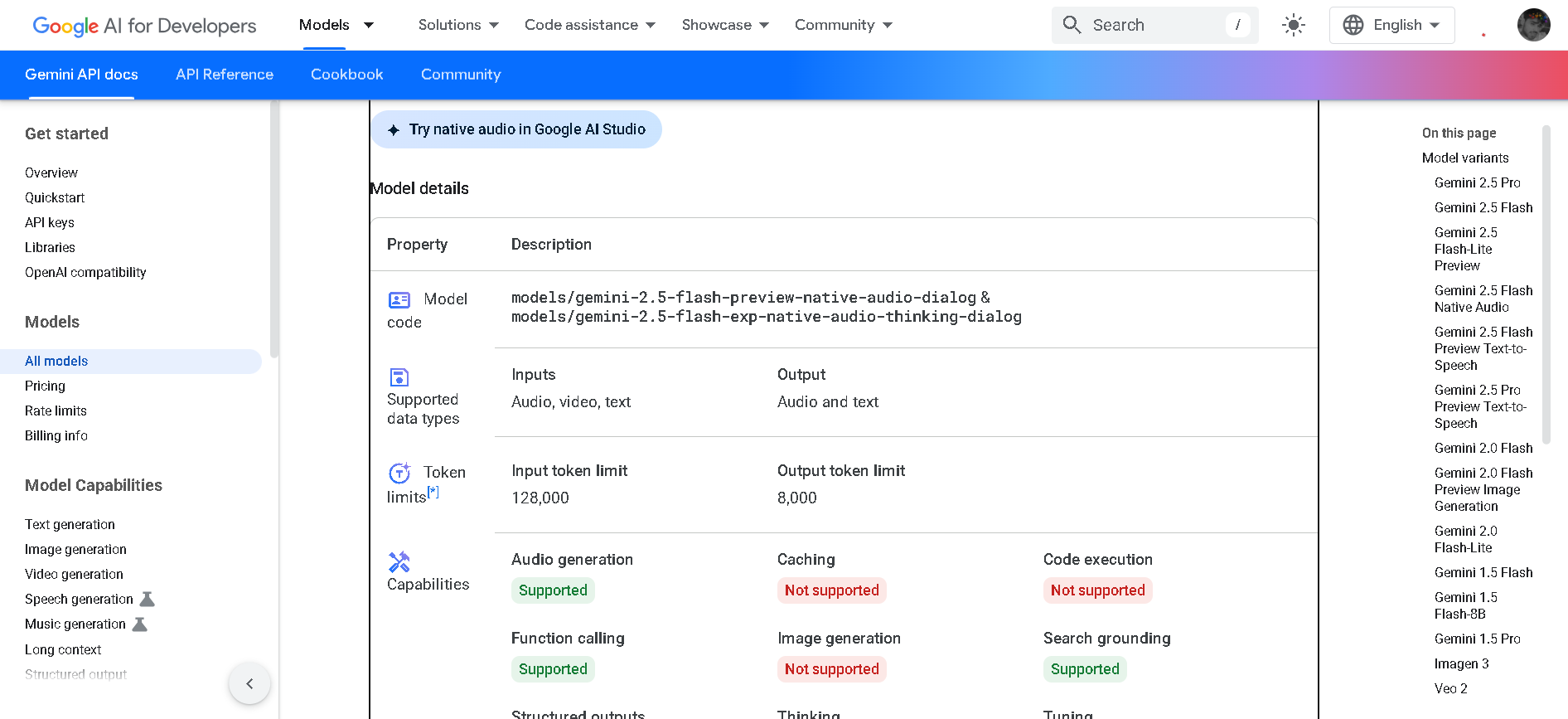The width and height of the screenshot is (1568, 719).
Task: Click the globe language icon
Action: pyautogui.click(x=1353, y=25)
